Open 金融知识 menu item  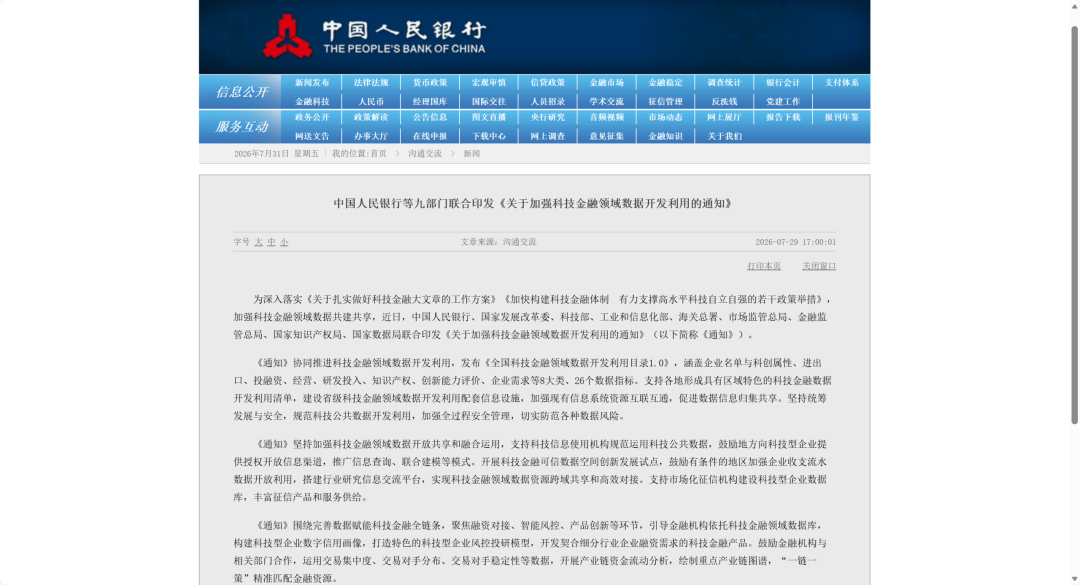[665, 136]
